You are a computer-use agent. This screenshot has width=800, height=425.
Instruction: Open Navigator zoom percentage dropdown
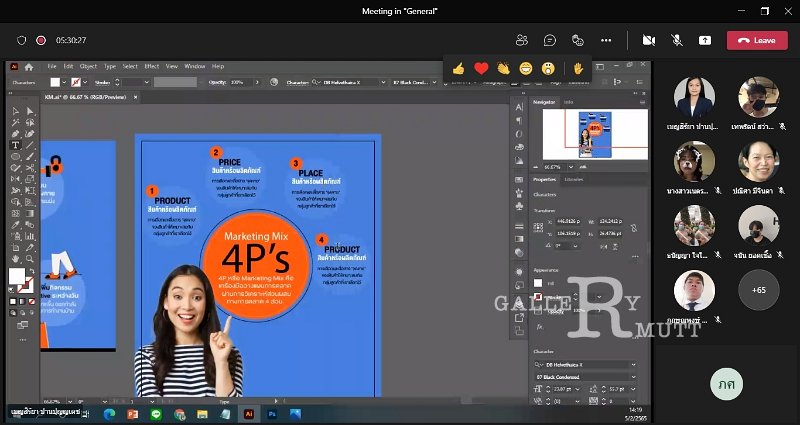(570, 167)
